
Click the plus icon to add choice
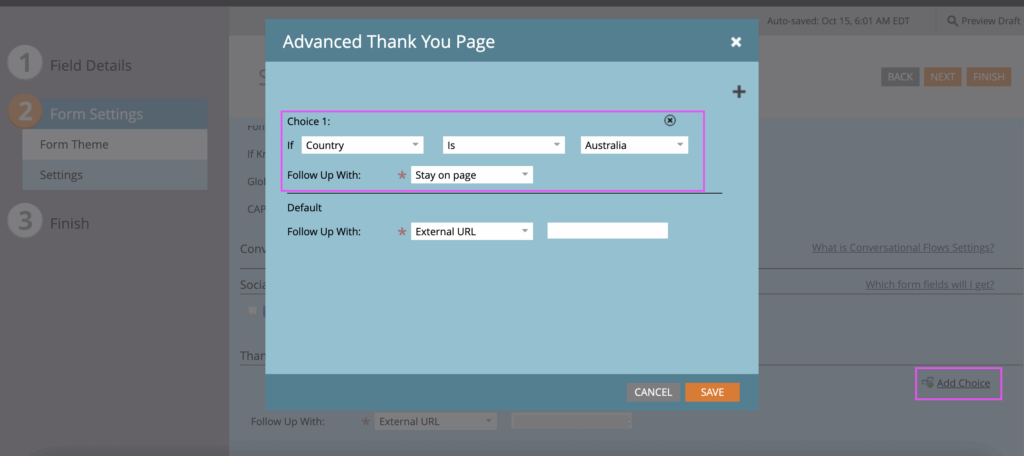(x=739, y=92)
